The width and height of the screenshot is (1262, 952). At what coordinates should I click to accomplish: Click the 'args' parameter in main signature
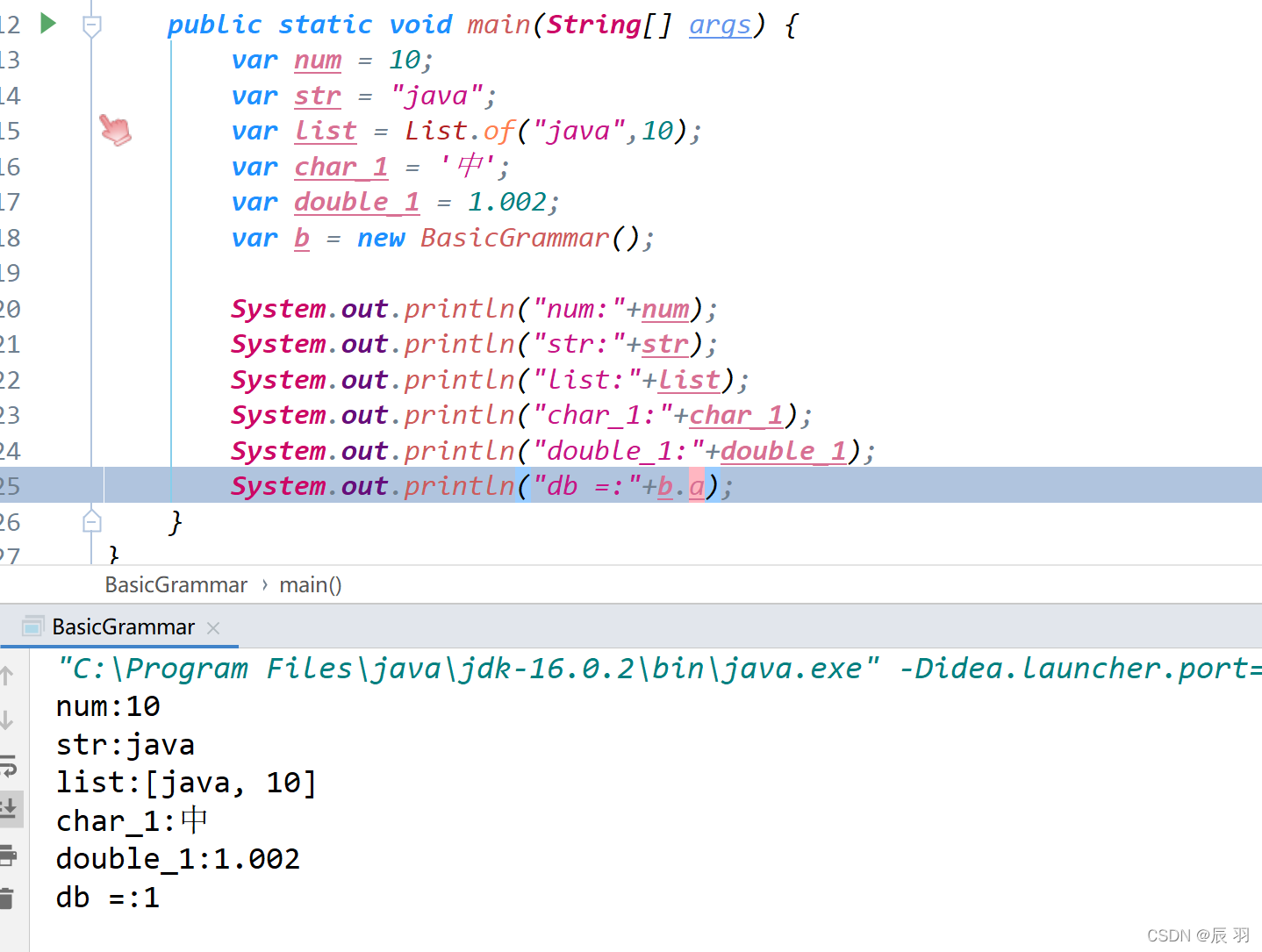coord(720,25)
